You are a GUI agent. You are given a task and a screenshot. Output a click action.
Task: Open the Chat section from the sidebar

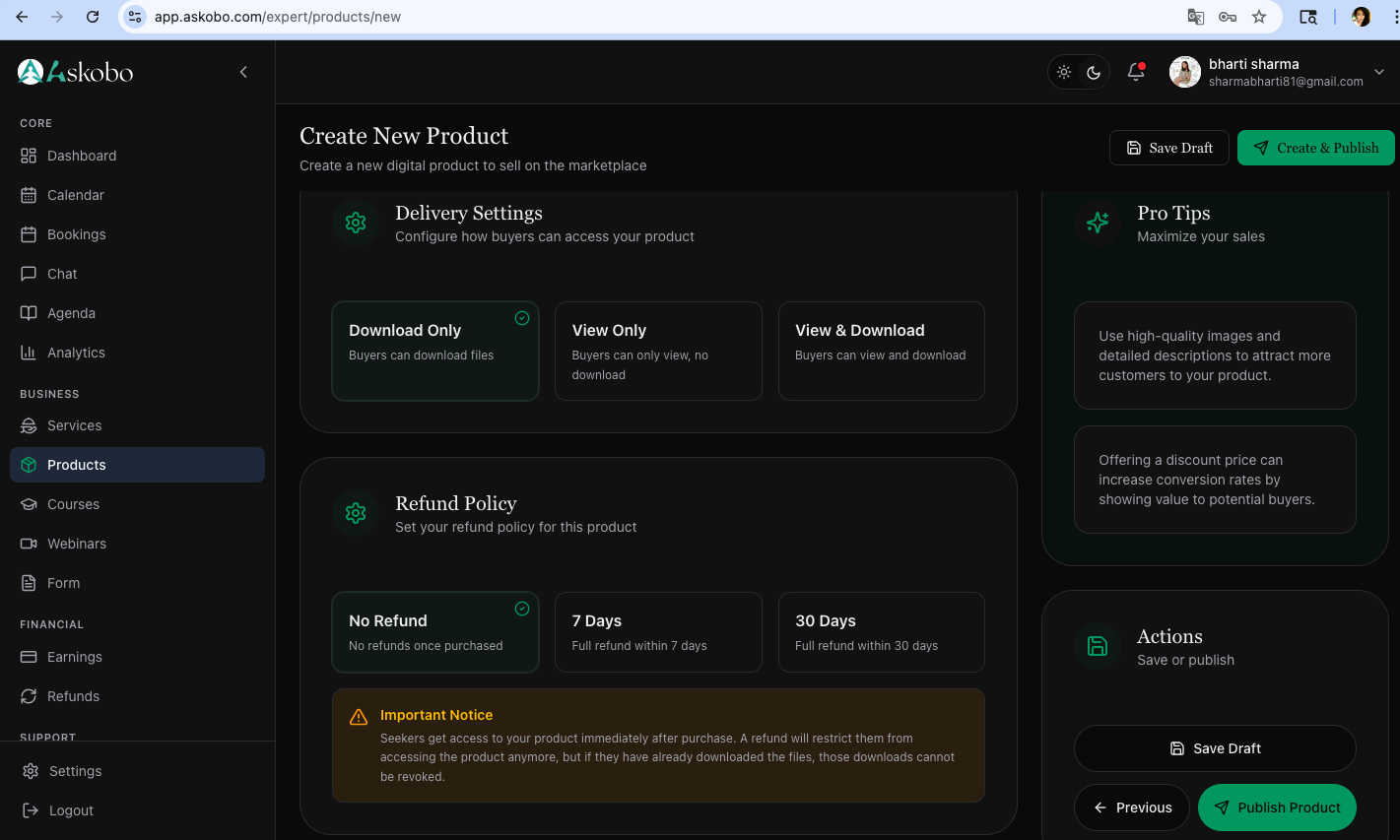[61, 274]
